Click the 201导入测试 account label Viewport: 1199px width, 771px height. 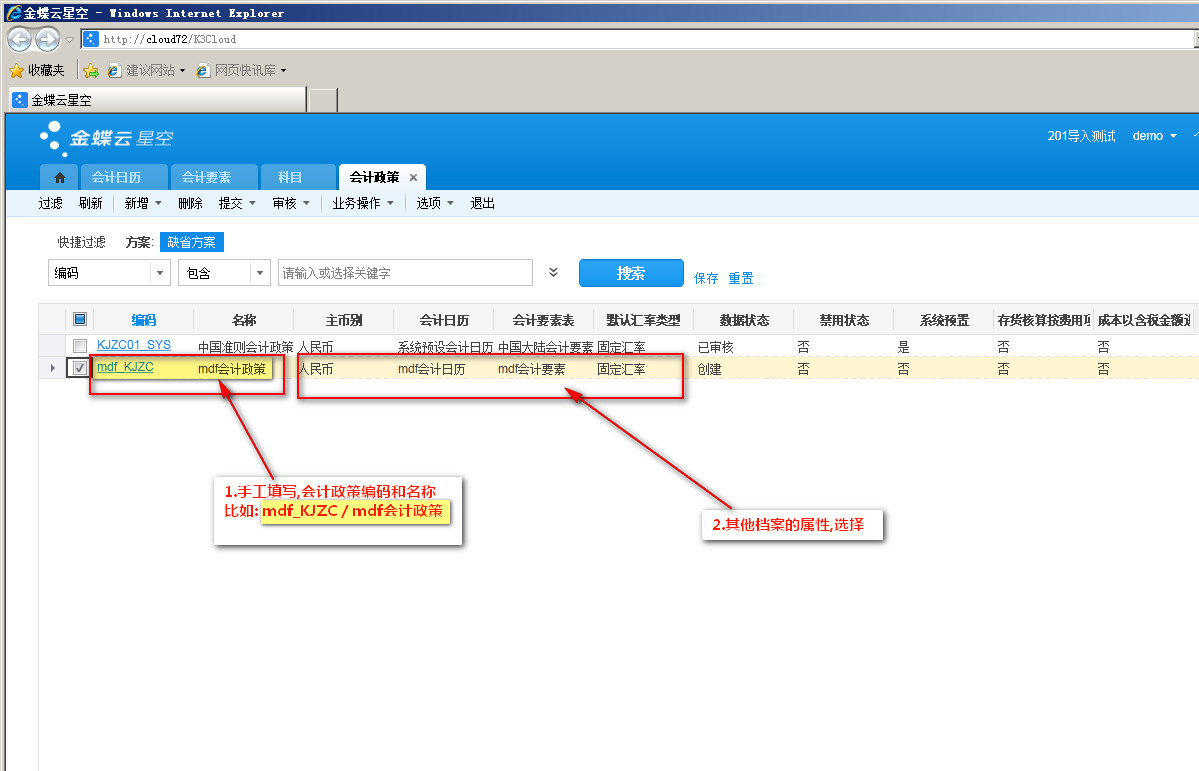coord(1081,136)
